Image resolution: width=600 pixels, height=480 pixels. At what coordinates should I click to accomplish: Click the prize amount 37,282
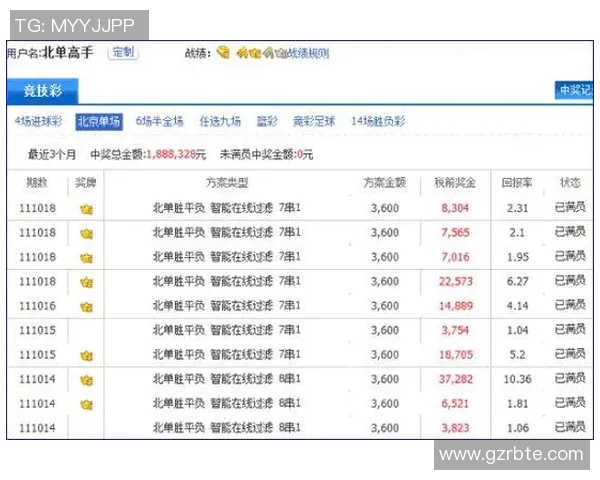pos(456,379)
